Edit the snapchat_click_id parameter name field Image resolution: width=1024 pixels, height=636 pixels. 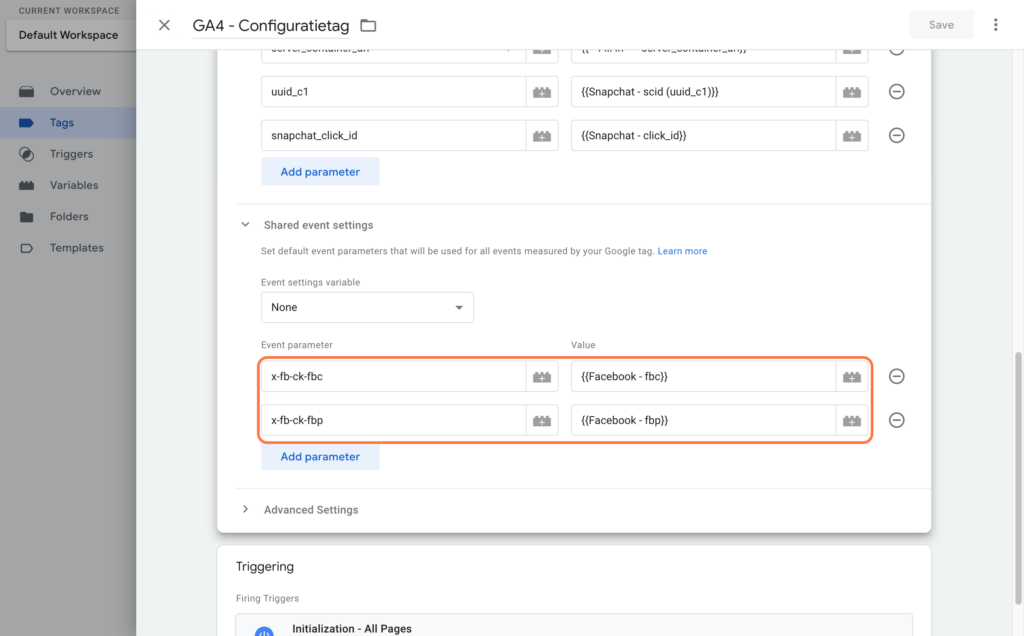[393, 136]
